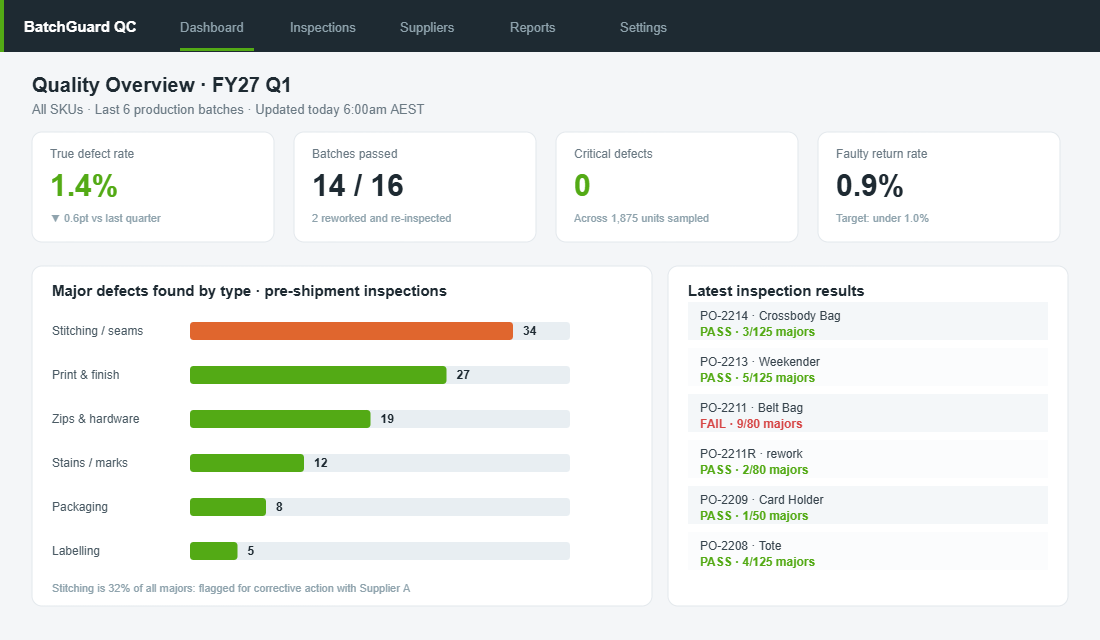Select the Faulty return rate card
The image size is (1100, 640).
coord(939,187)
